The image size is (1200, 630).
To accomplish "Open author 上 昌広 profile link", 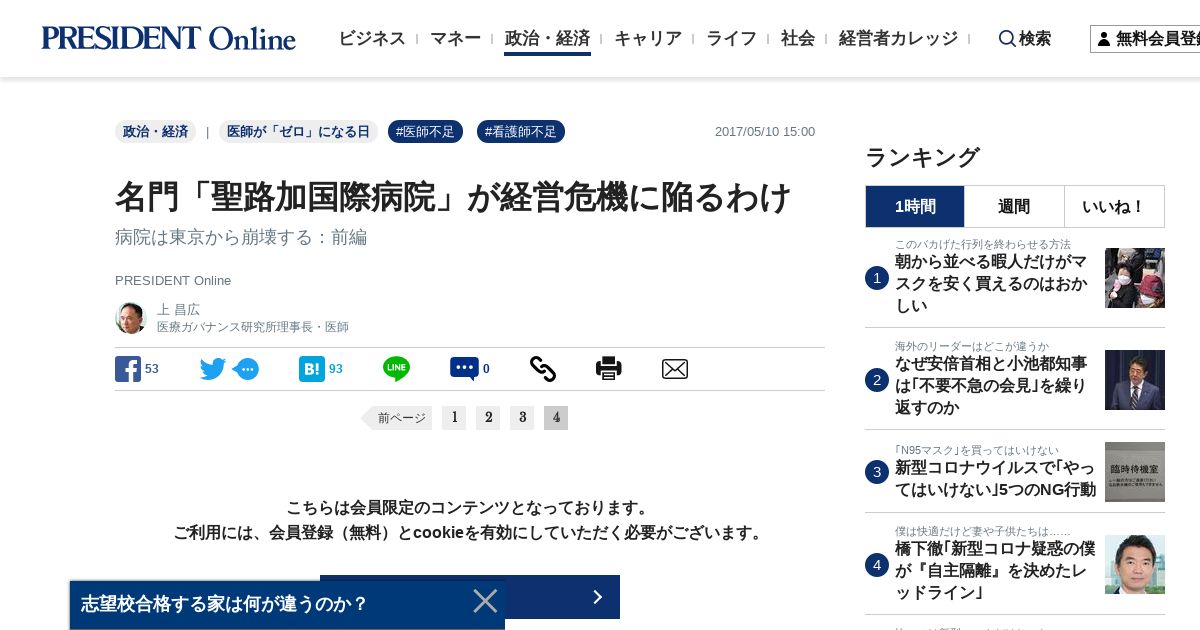I will [178, 309].
